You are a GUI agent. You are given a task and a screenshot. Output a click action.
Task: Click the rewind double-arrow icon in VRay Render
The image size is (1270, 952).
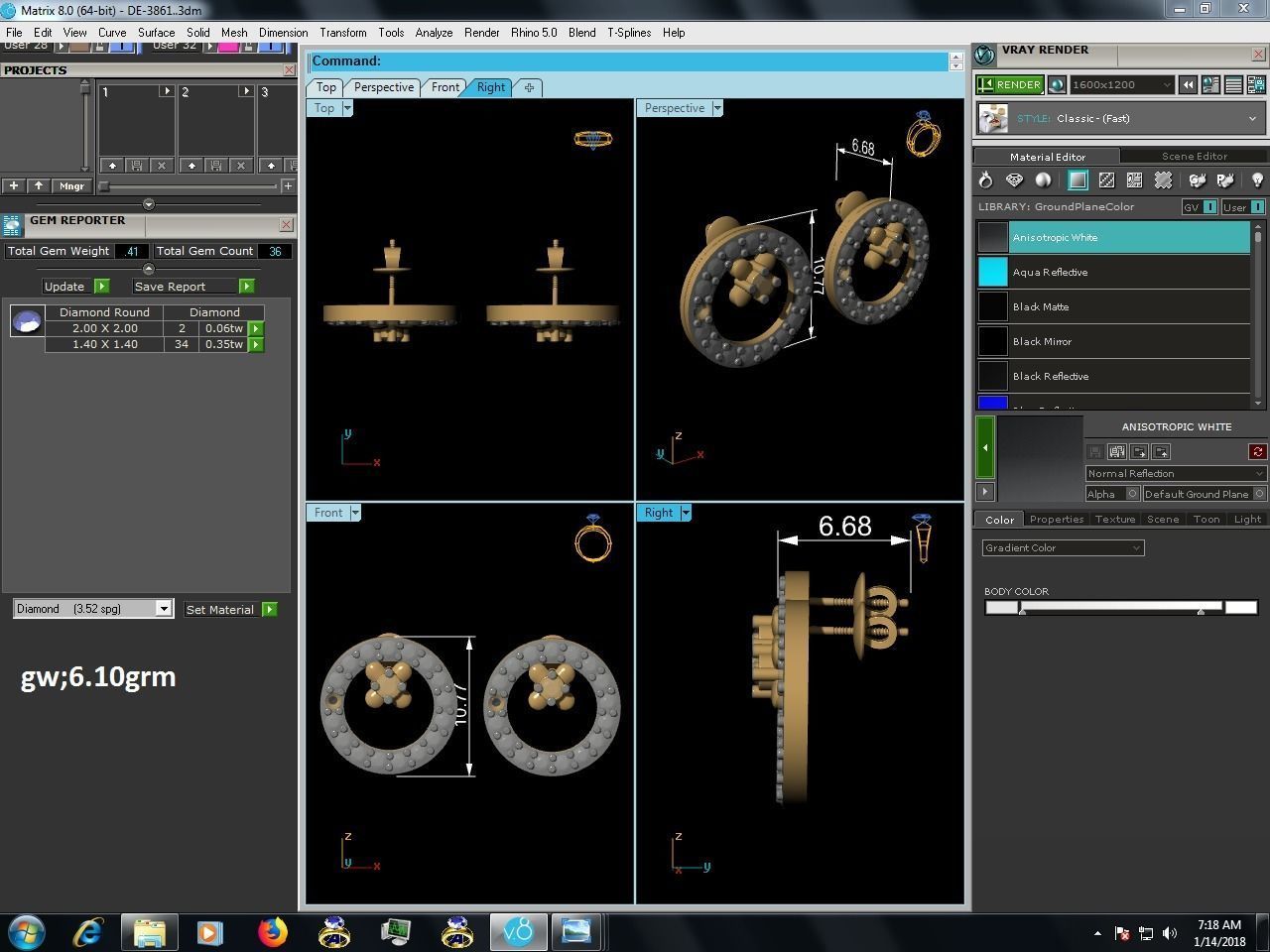tap(1188, 85)
